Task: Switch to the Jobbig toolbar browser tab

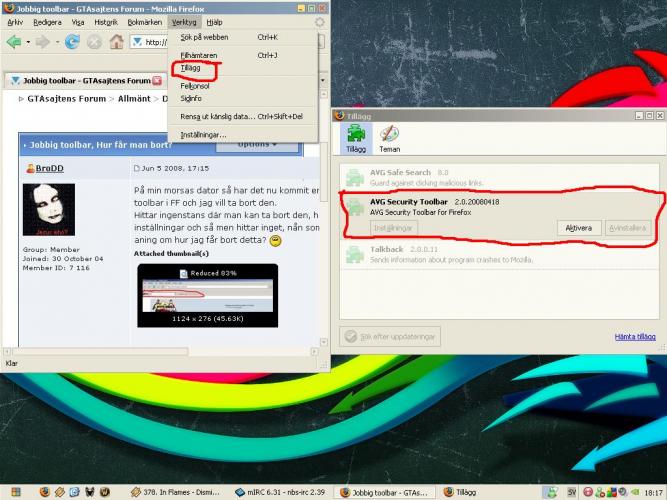Action: tap(86, 80)
